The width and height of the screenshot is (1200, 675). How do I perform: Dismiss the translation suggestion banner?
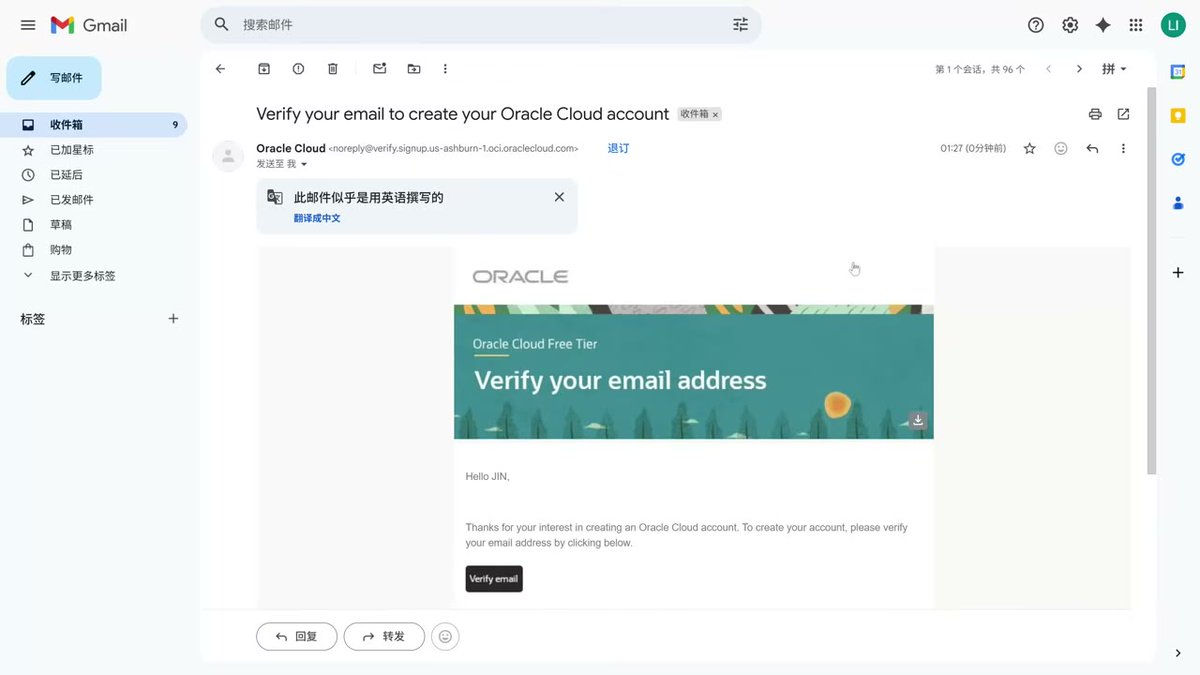click(559, 197)
